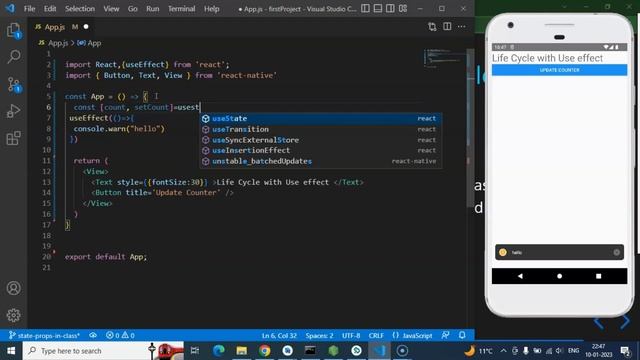Toggle the primary side bar layout icon
The image size is (640, 360).
pyautogui.click(x=365, y=8)
